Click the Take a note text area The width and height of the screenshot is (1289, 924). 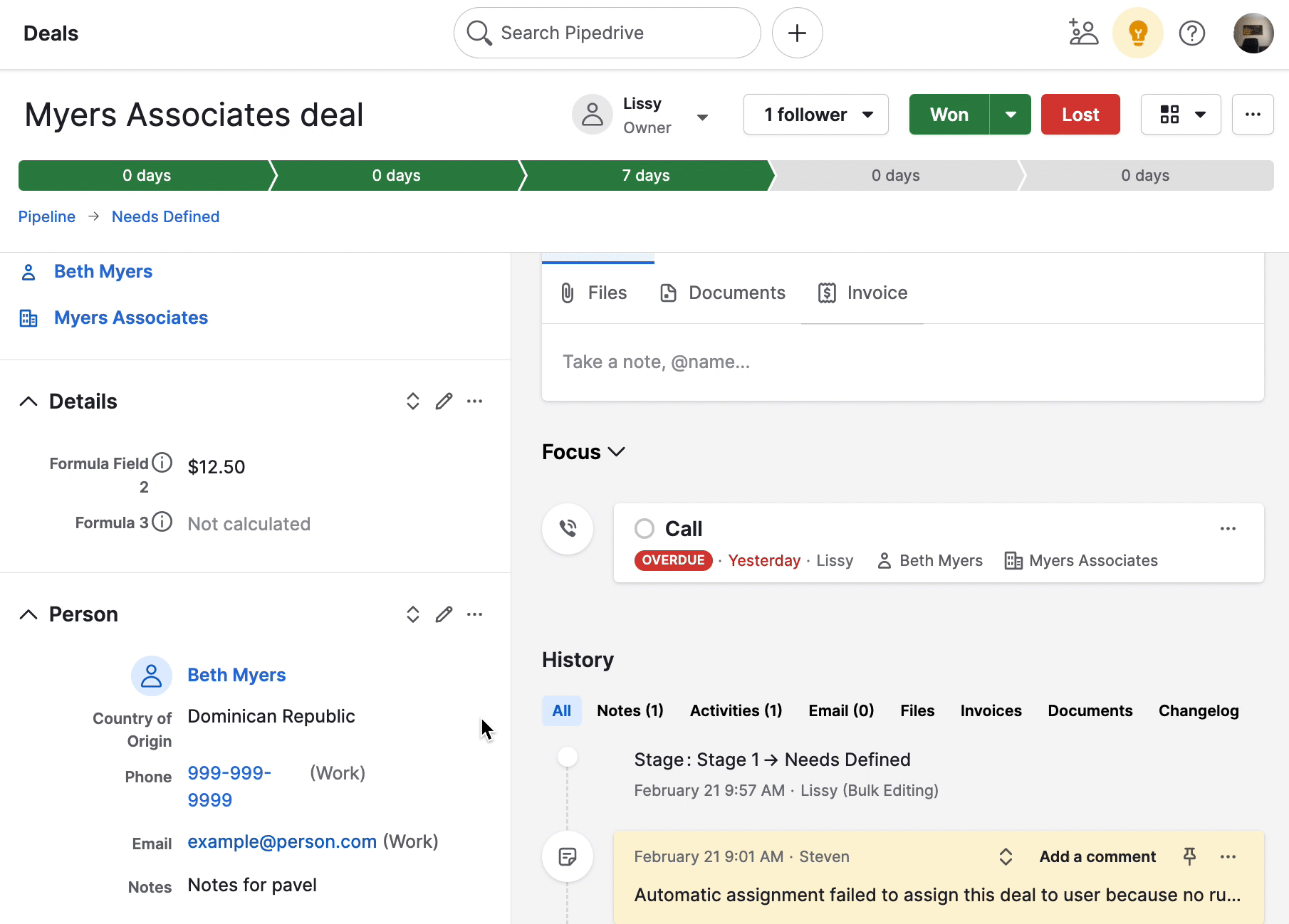click(902, 362)
